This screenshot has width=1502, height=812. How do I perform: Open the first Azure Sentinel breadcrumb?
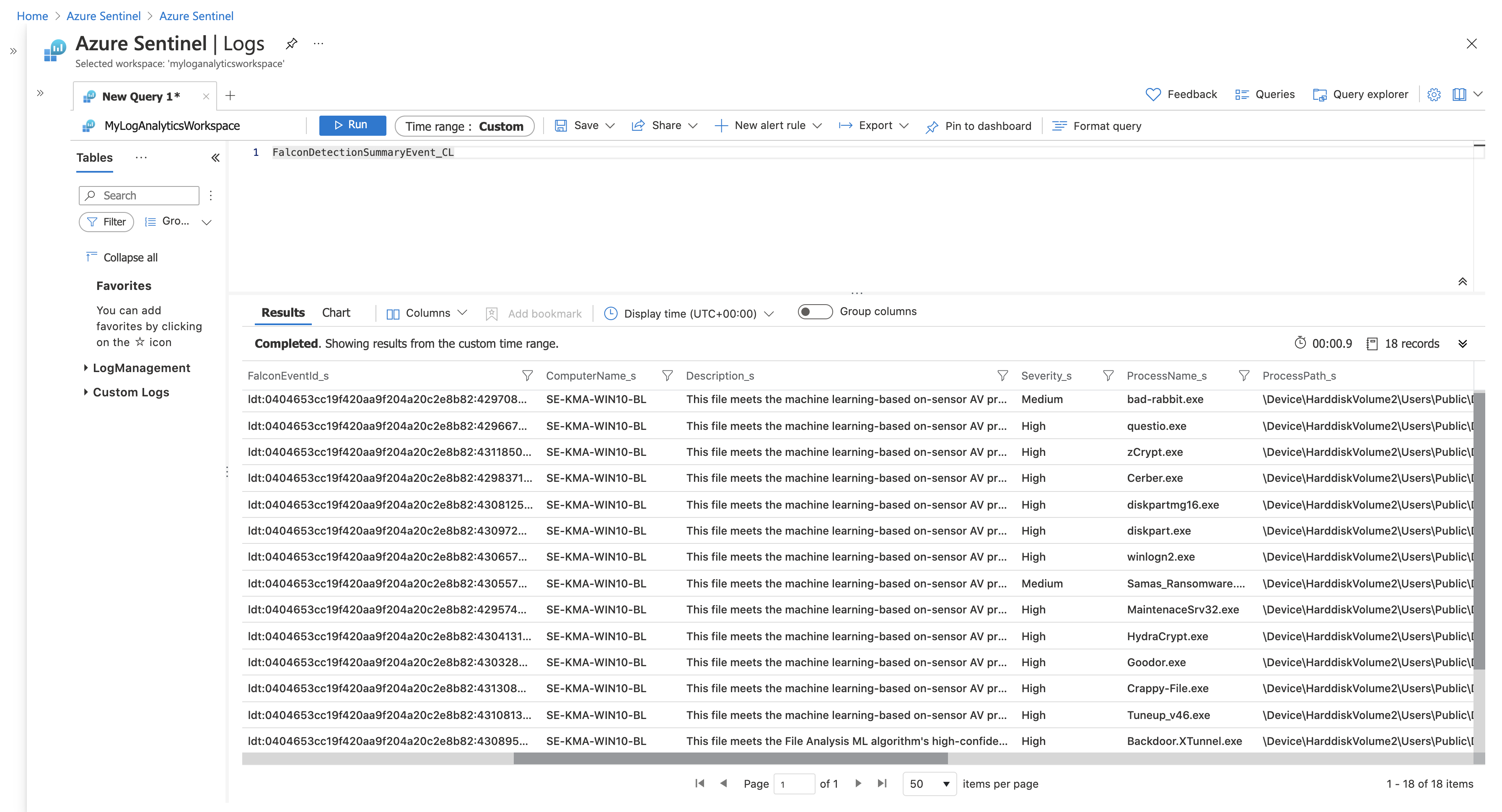click(103, 16)
